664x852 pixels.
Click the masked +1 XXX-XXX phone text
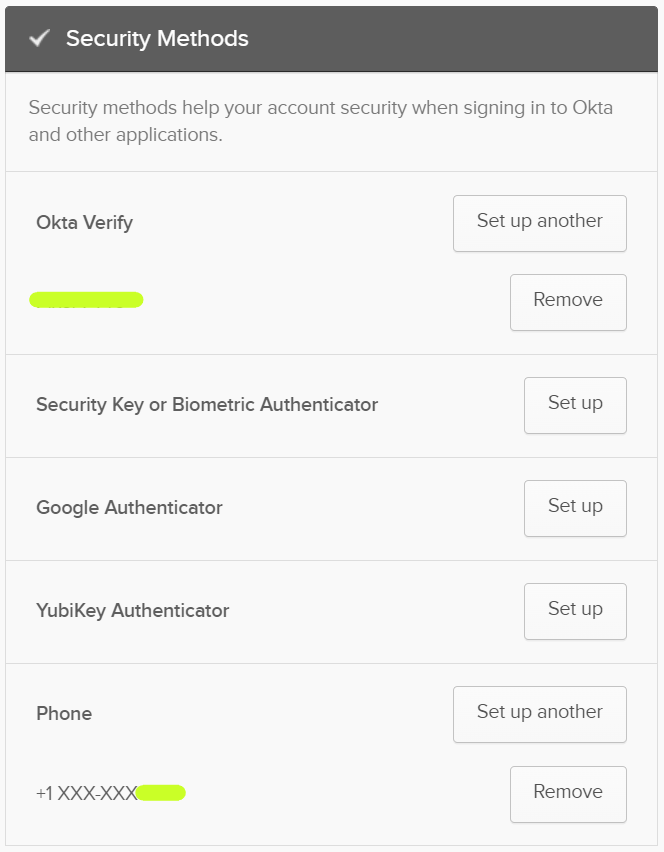click(87, 793)
